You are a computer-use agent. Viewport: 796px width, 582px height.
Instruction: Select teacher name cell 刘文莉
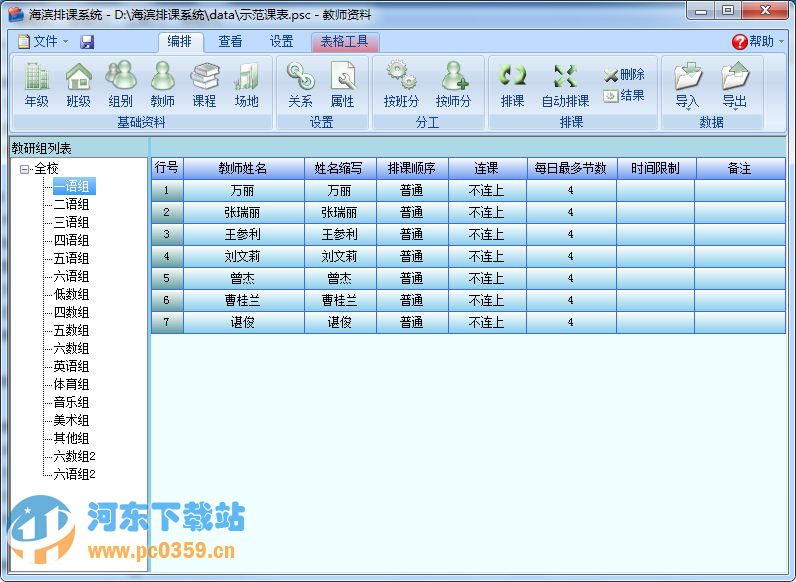(x=244, y=256)
